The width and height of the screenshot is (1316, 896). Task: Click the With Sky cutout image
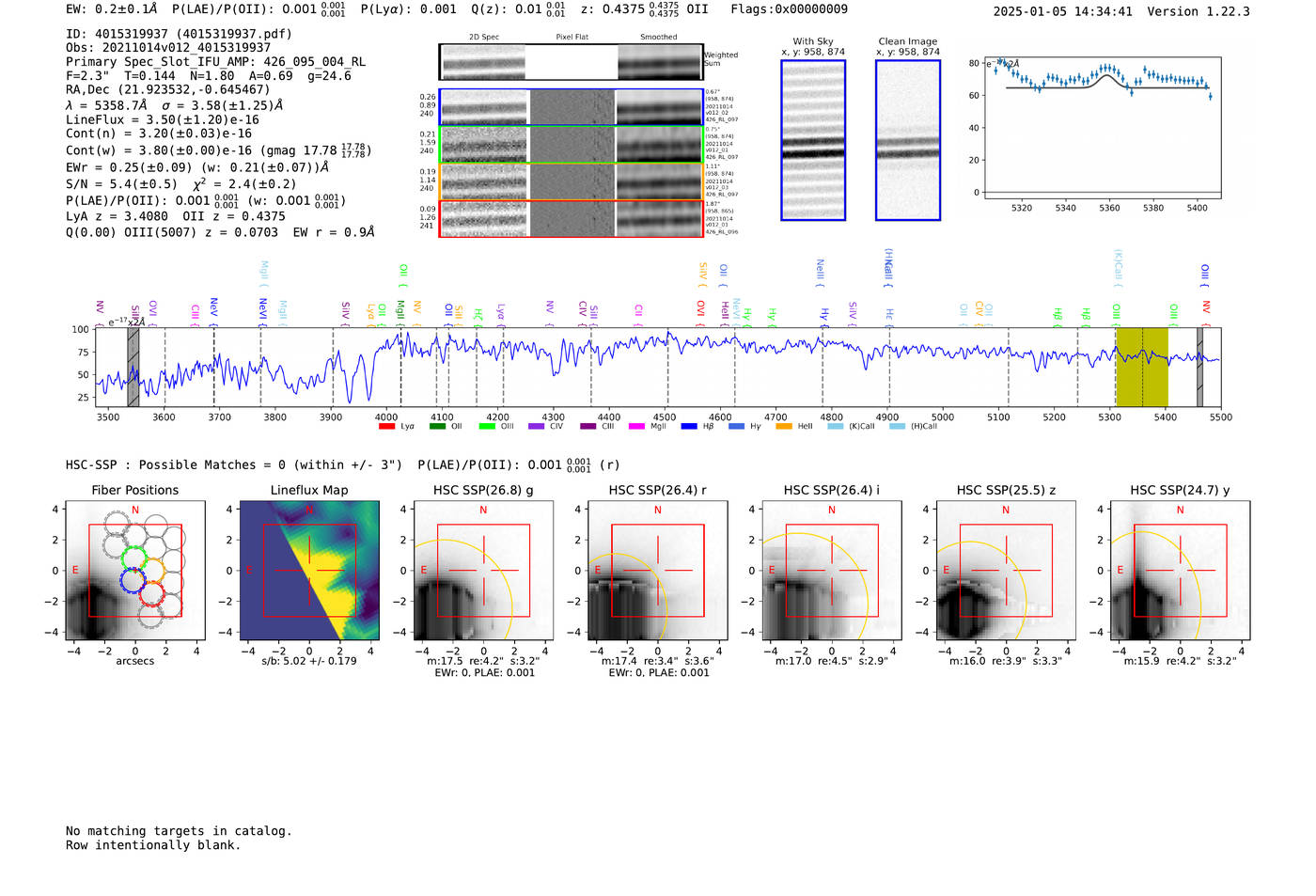pos(813,140)
